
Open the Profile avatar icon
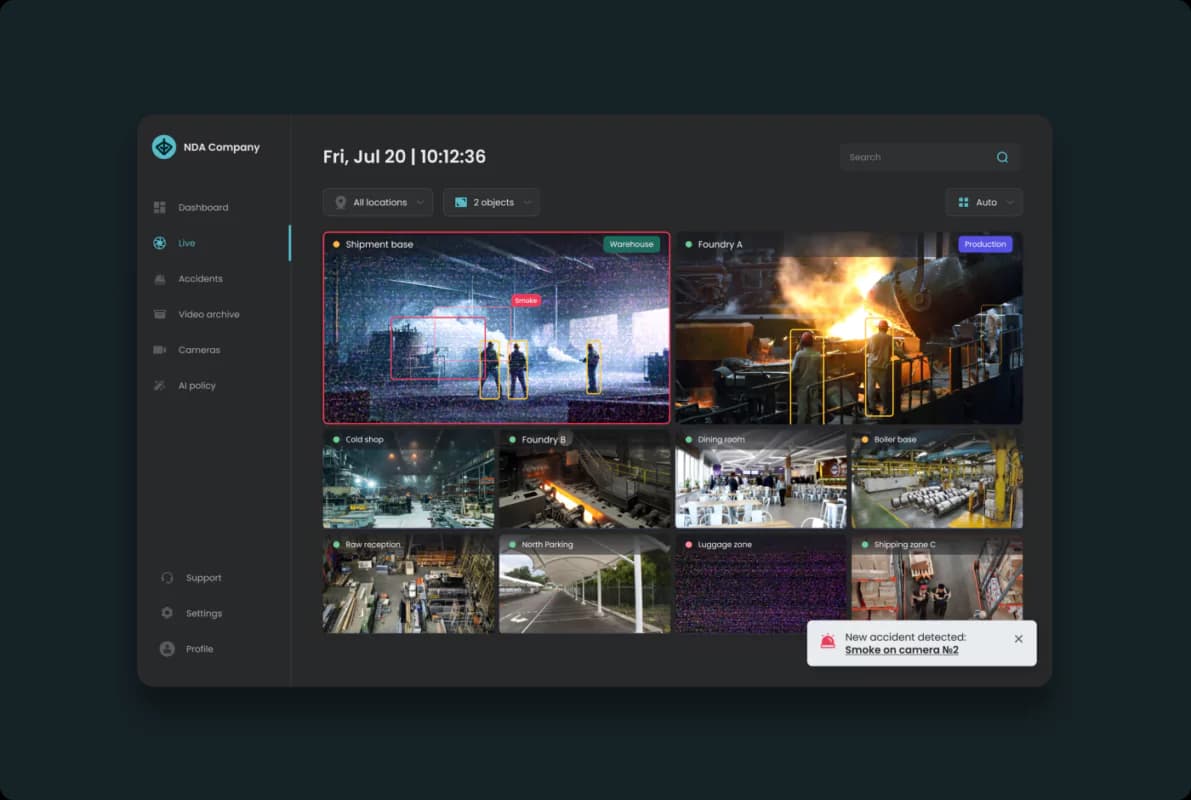point(167,649)
